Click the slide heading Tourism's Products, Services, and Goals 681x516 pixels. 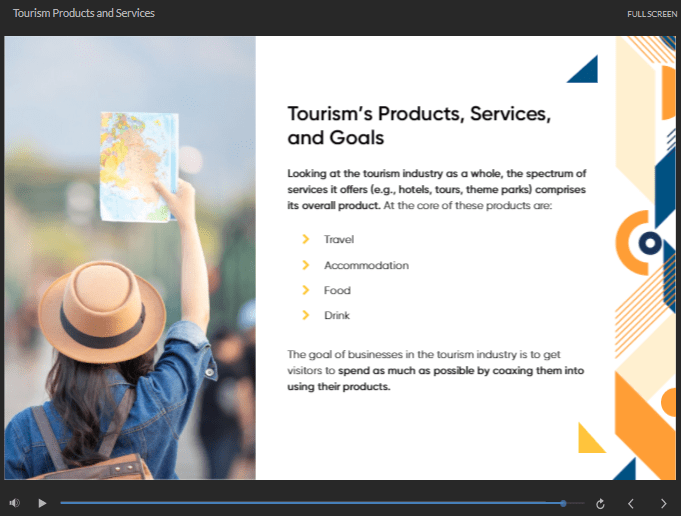pos(419,126)
